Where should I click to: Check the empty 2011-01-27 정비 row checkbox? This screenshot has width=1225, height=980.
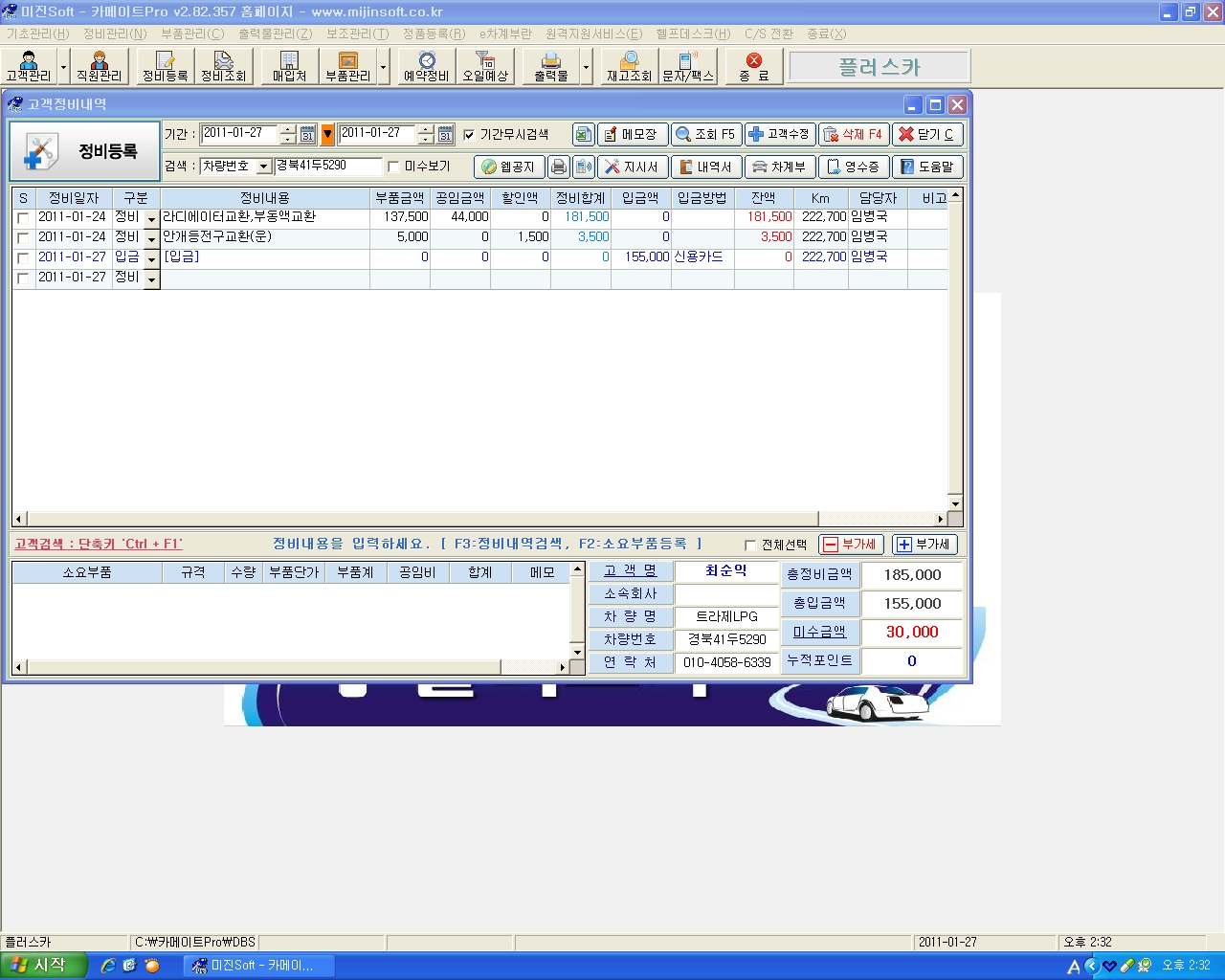tap(23, 278)
